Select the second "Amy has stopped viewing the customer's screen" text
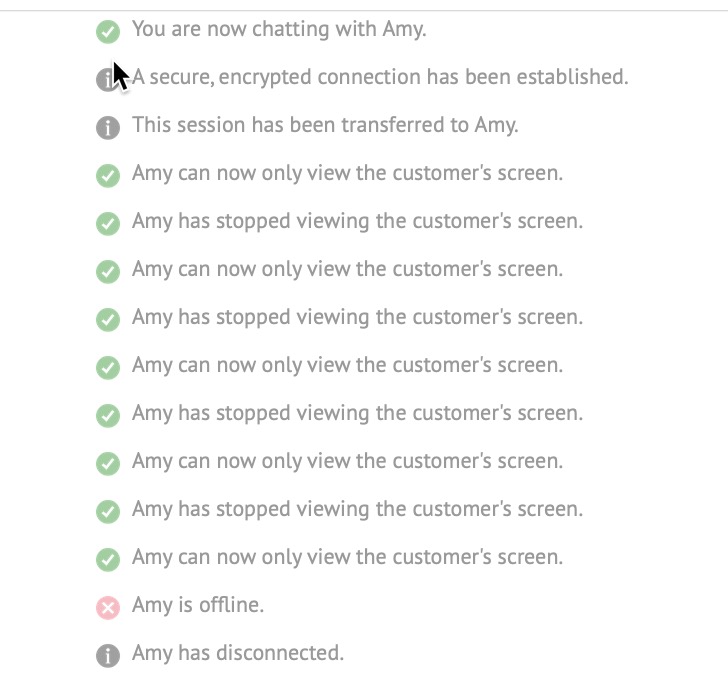Screen dimensions: 728x682 [x=358, y=317]
